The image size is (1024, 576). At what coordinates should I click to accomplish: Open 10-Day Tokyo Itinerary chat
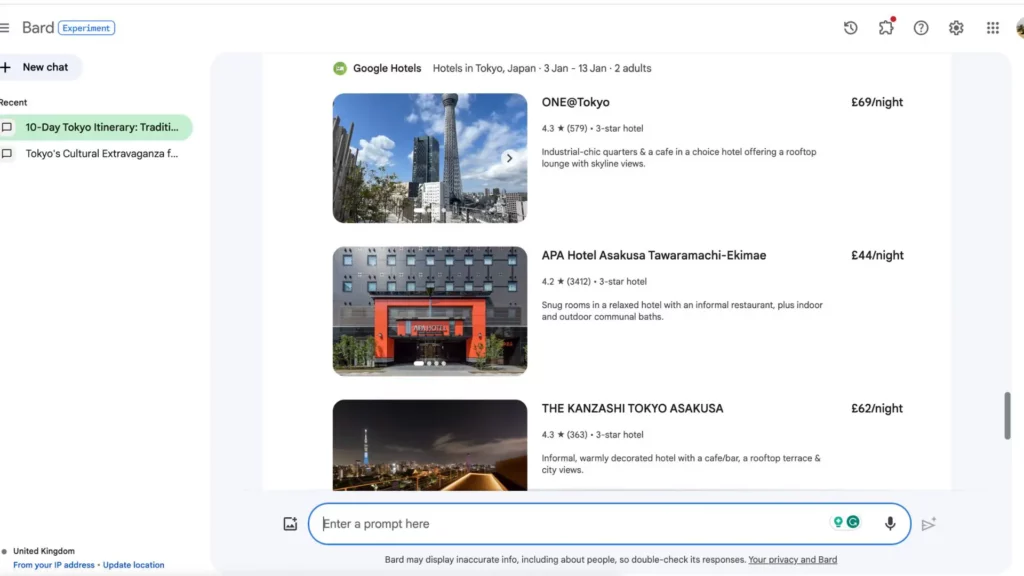coord(100,128)
